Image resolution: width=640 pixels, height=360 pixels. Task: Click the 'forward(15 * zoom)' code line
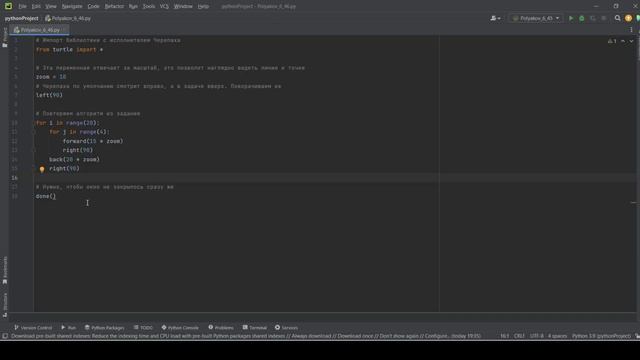click(x=93, y=141)
